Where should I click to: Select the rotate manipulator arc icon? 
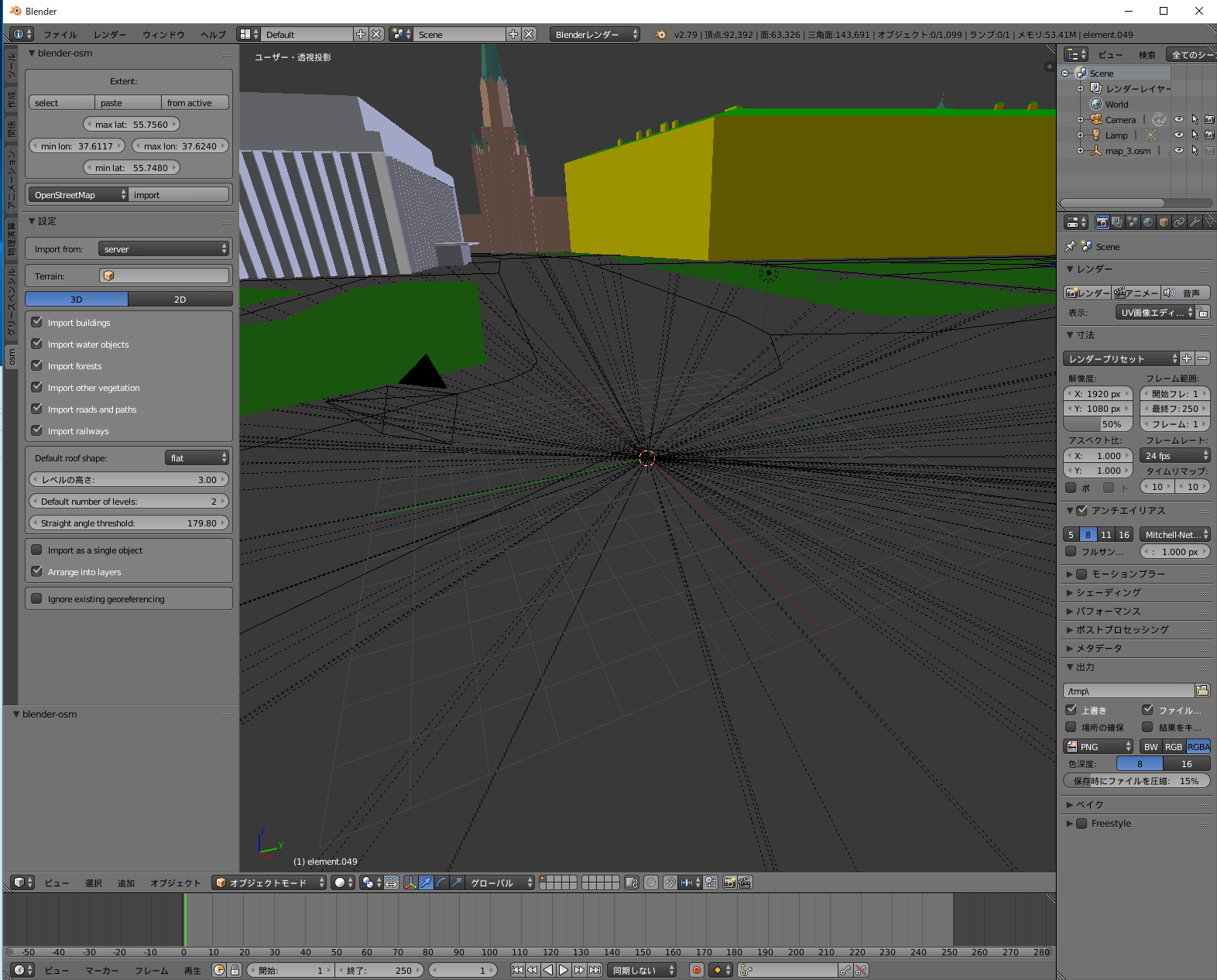[x=441, y=882]
